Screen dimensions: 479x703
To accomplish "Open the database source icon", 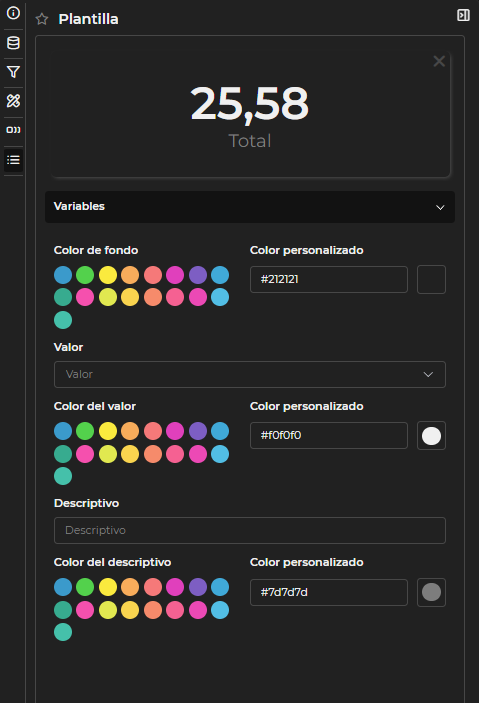I will click(13, 43).
